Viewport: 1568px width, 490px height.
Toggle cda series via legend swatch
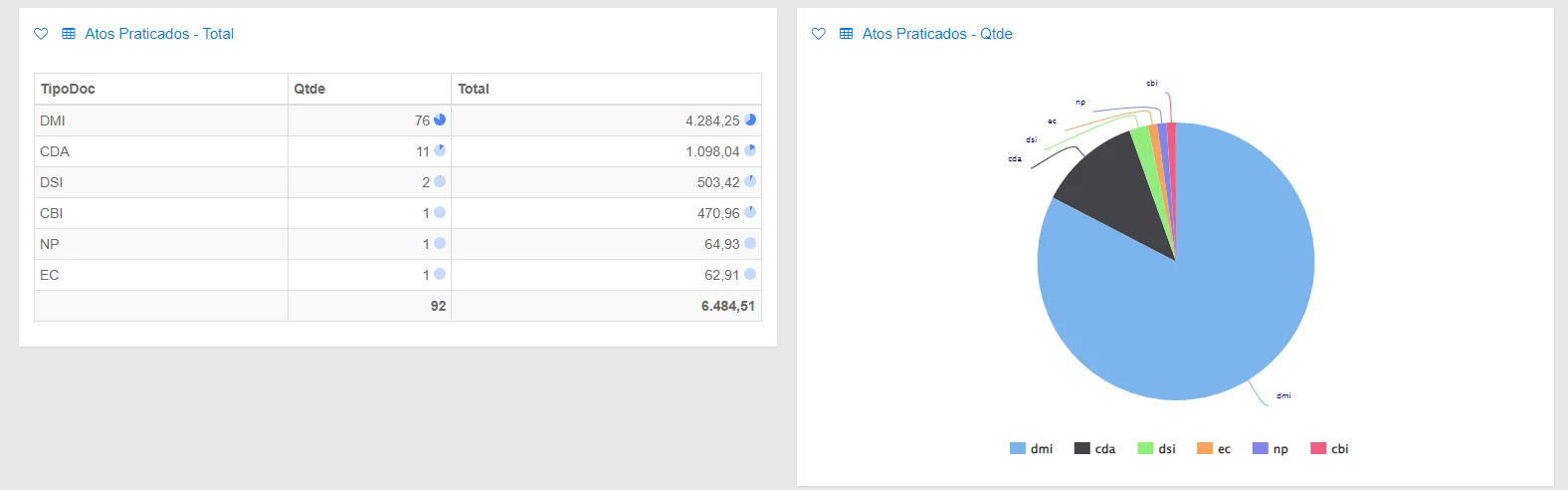pyautogui.click(x=1082, y=448)
